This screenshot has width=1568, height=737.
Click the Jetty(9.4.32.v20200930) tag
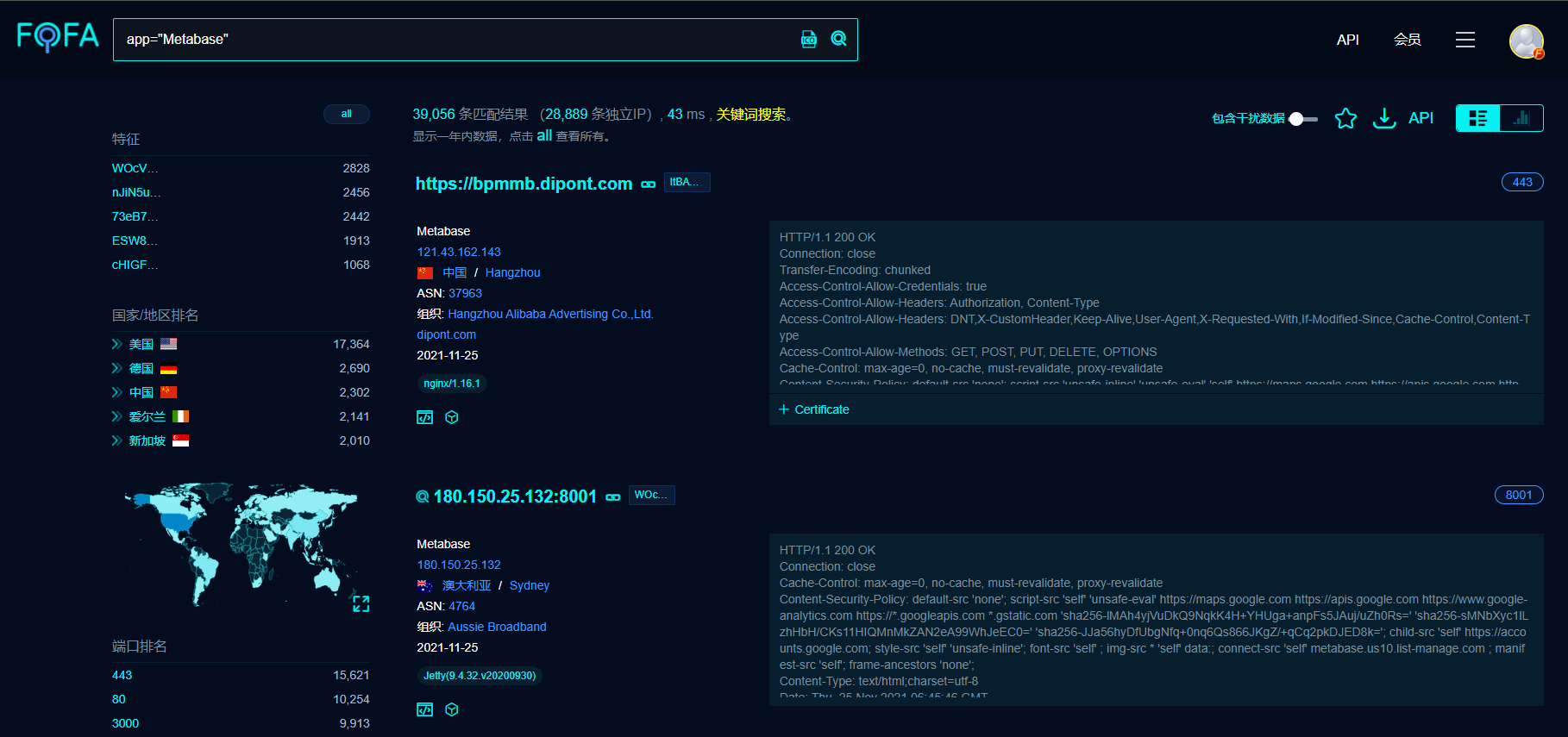click(x=480, y=676)
